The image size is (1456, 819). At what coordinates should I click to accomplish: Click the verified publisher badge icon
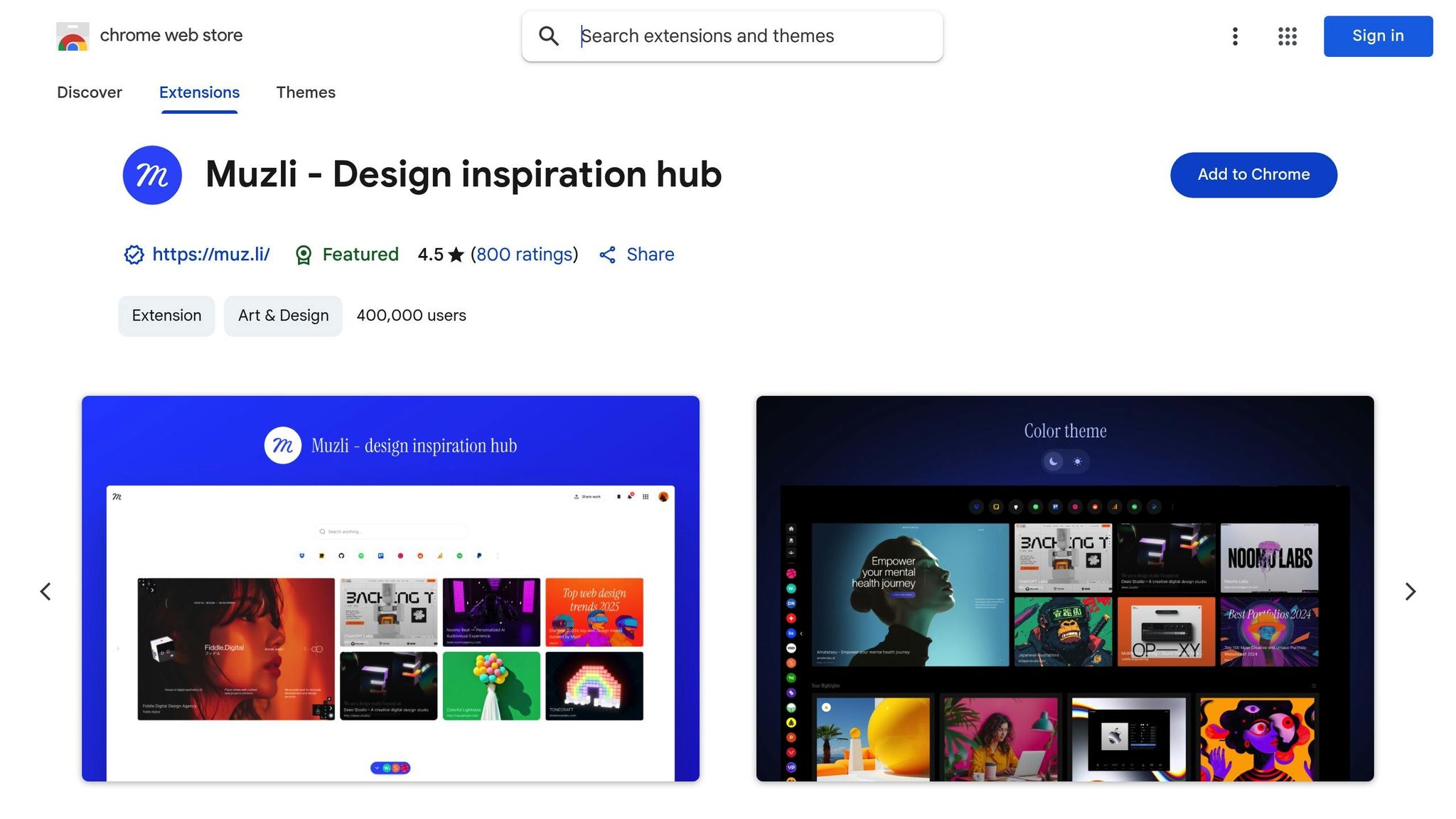pos(134,255)
